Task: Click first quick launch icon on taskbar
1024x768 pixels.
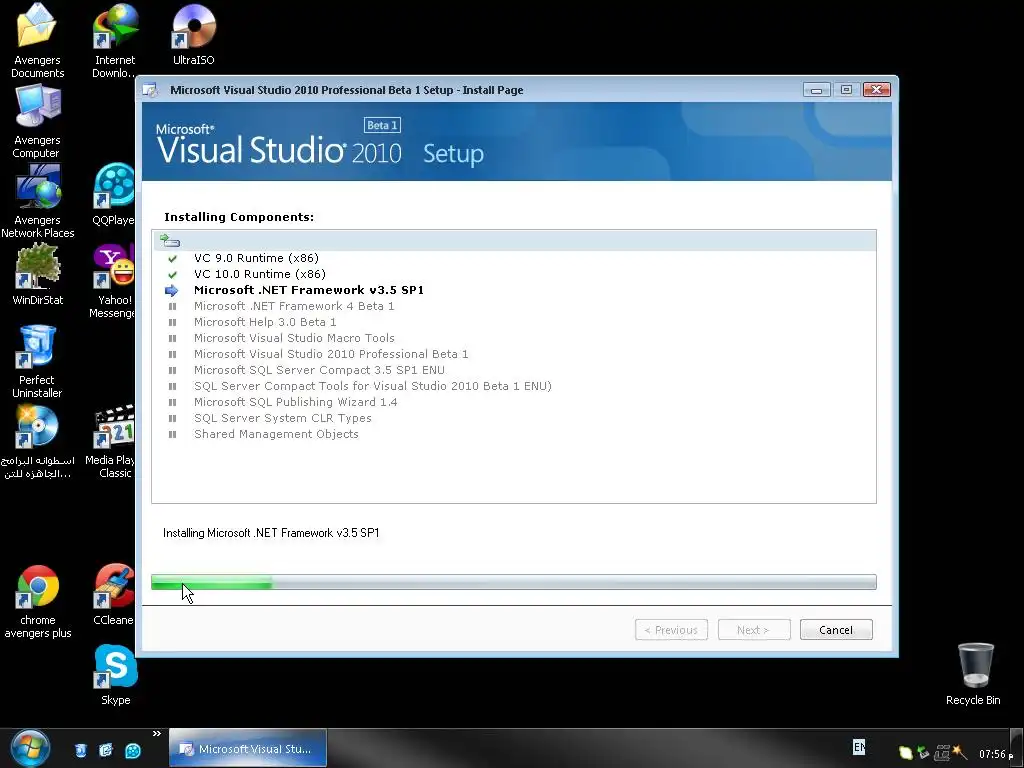Action: pyautogui.click(x=80, y=750)
